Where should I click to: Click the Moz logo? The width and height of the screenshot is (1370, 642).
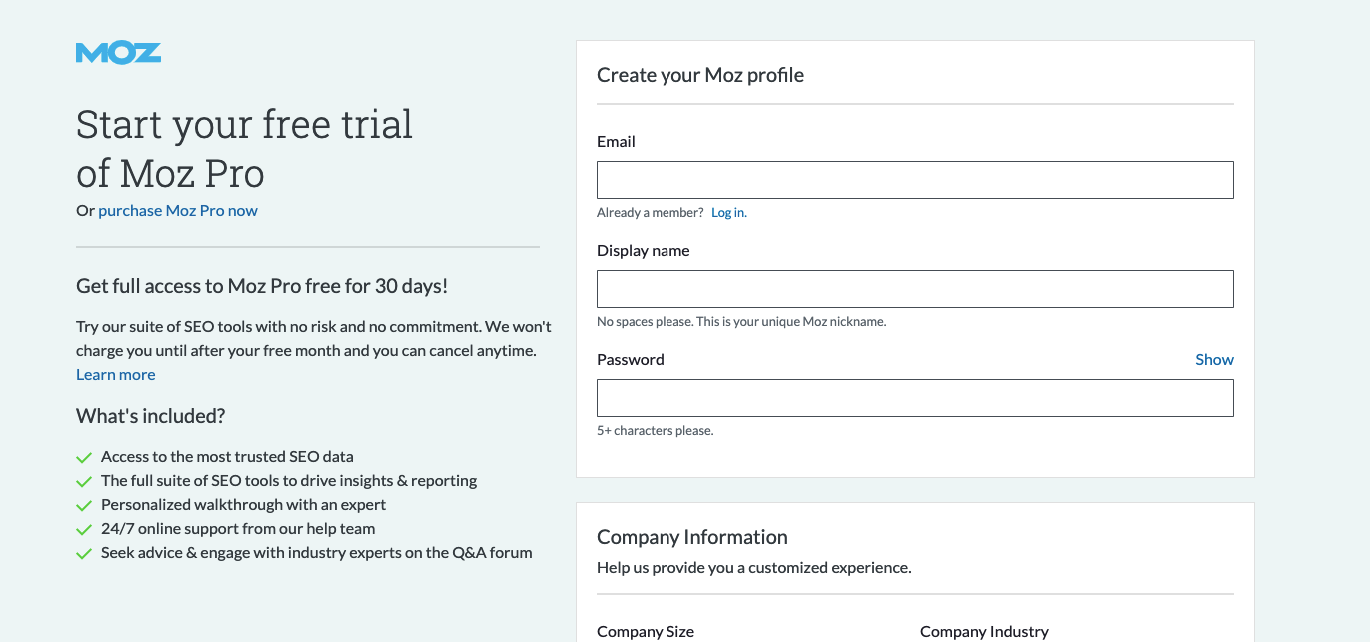tap(118, 53)
